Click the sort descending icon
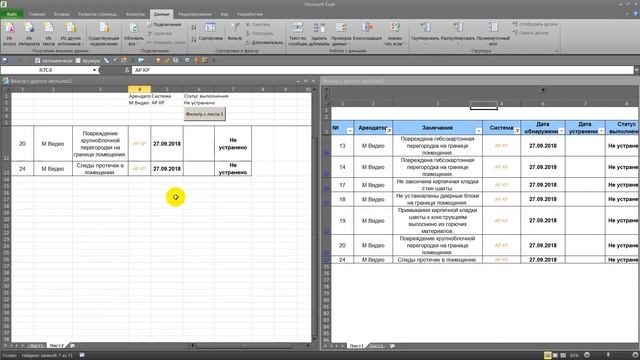Screen dimensions: 640x360 pos(194,39)
